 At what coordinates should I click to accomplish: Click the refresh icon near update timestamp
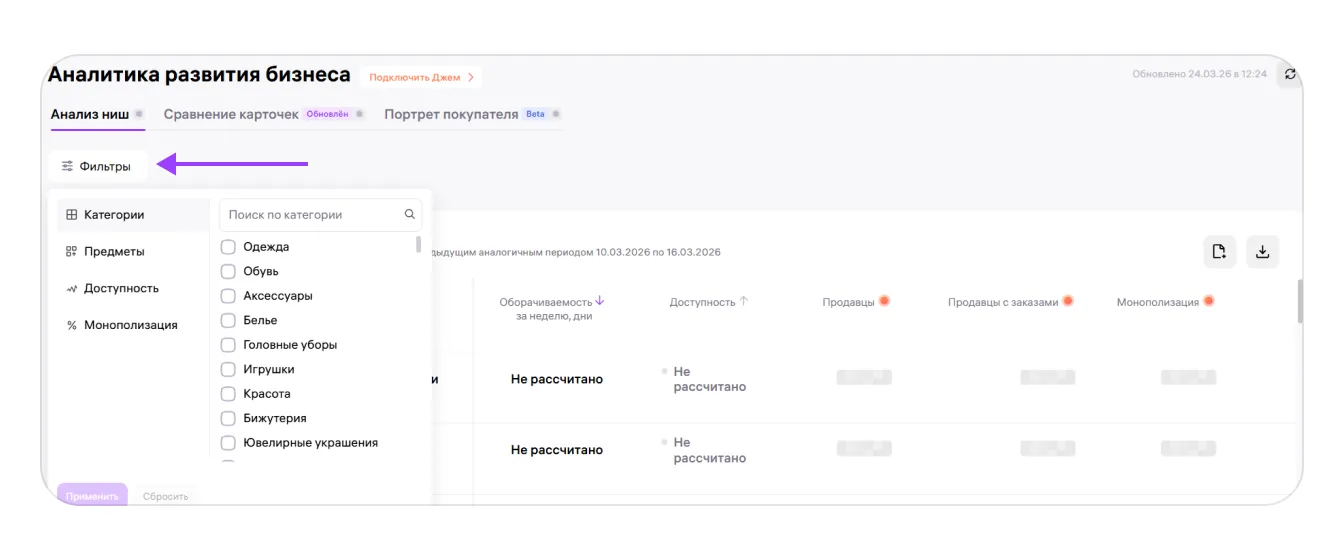click(1290, 74)
